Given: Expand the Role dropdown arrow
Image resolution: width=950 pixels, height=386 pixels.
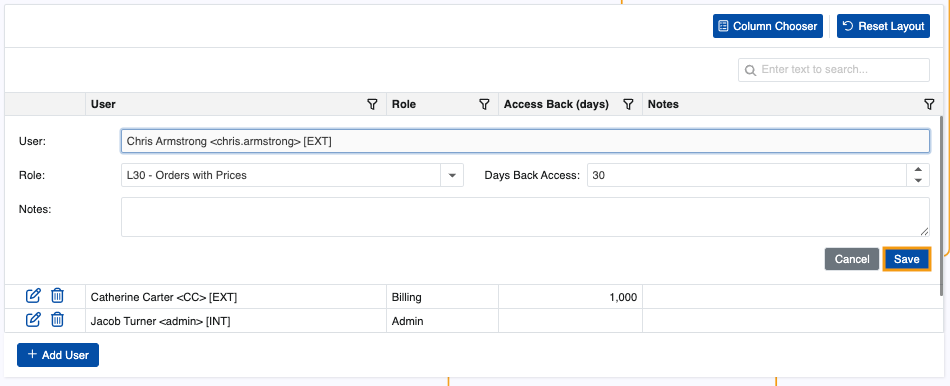Looking at the screenshot, I should [451, 175].
